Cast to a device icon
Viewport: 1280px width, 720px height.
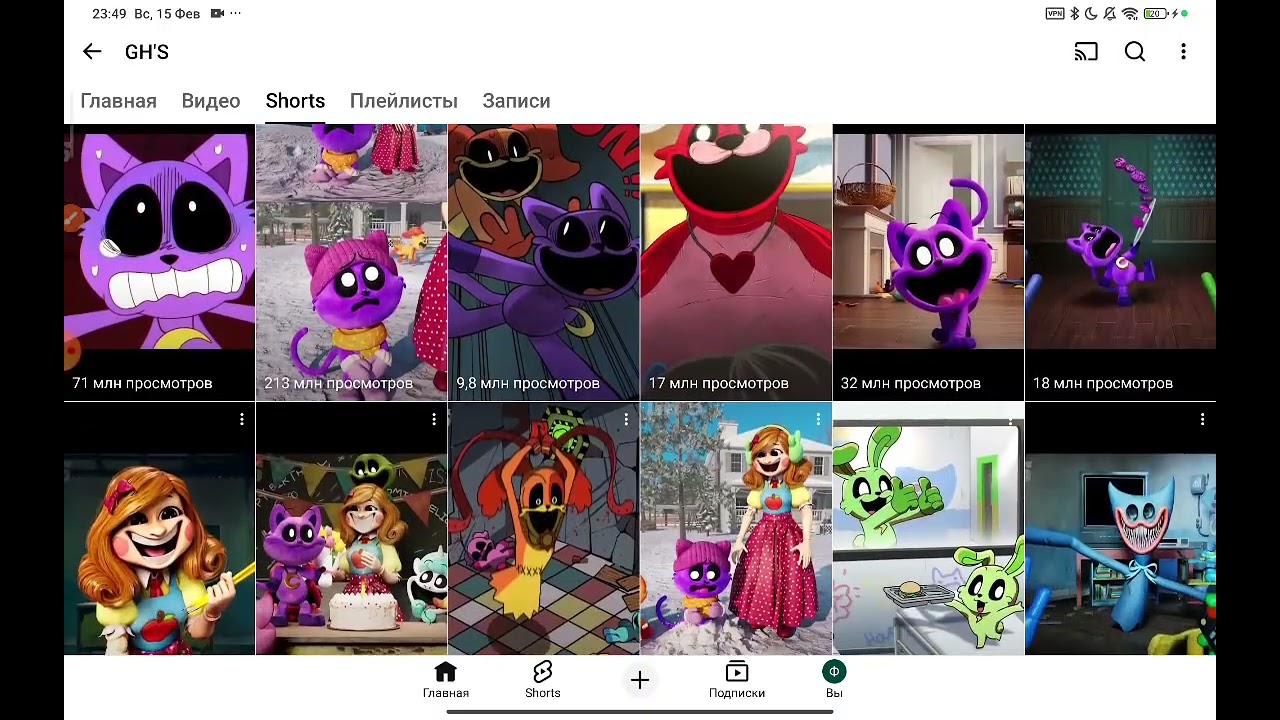pos(1086,52)
